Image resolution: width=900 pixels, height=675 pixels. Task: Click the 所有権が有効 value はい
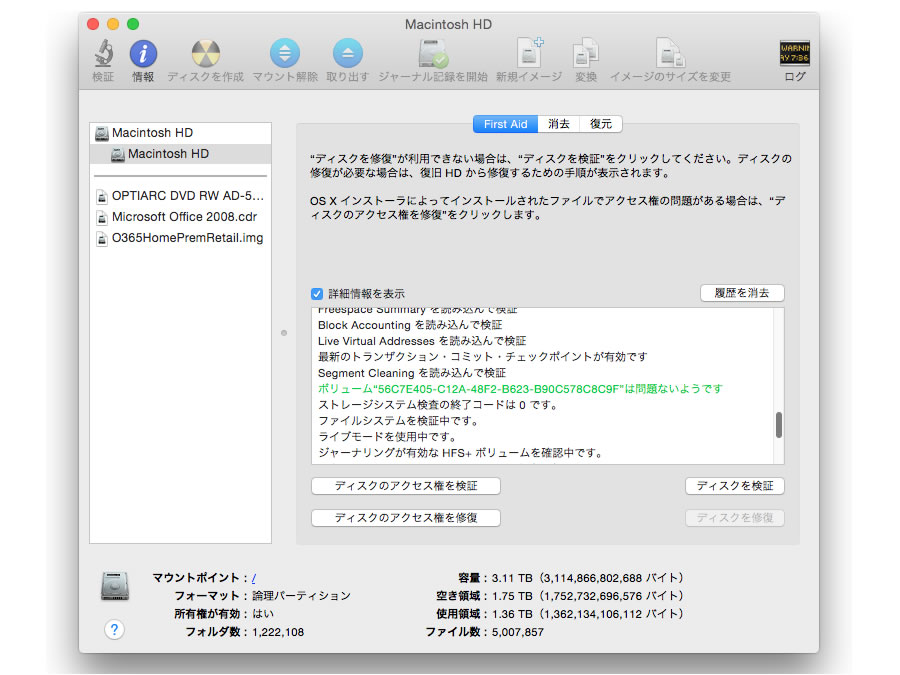pos(263,614)
